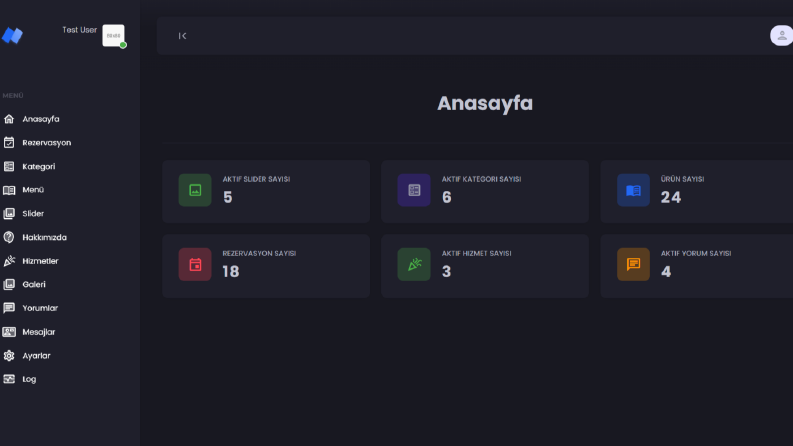Click the Log activity icon in the sidebar
793x446 pixels.
coord(9,379)
